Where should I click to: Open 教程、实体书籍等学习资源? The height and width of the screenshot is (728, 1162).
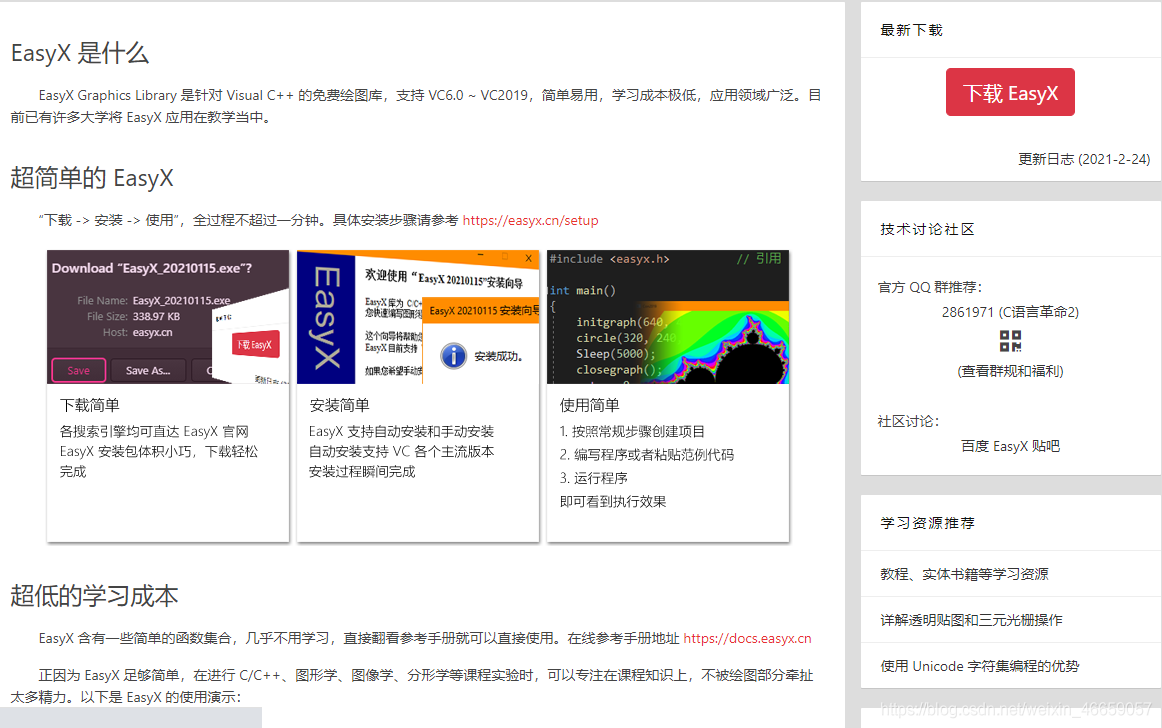(964, 574)
